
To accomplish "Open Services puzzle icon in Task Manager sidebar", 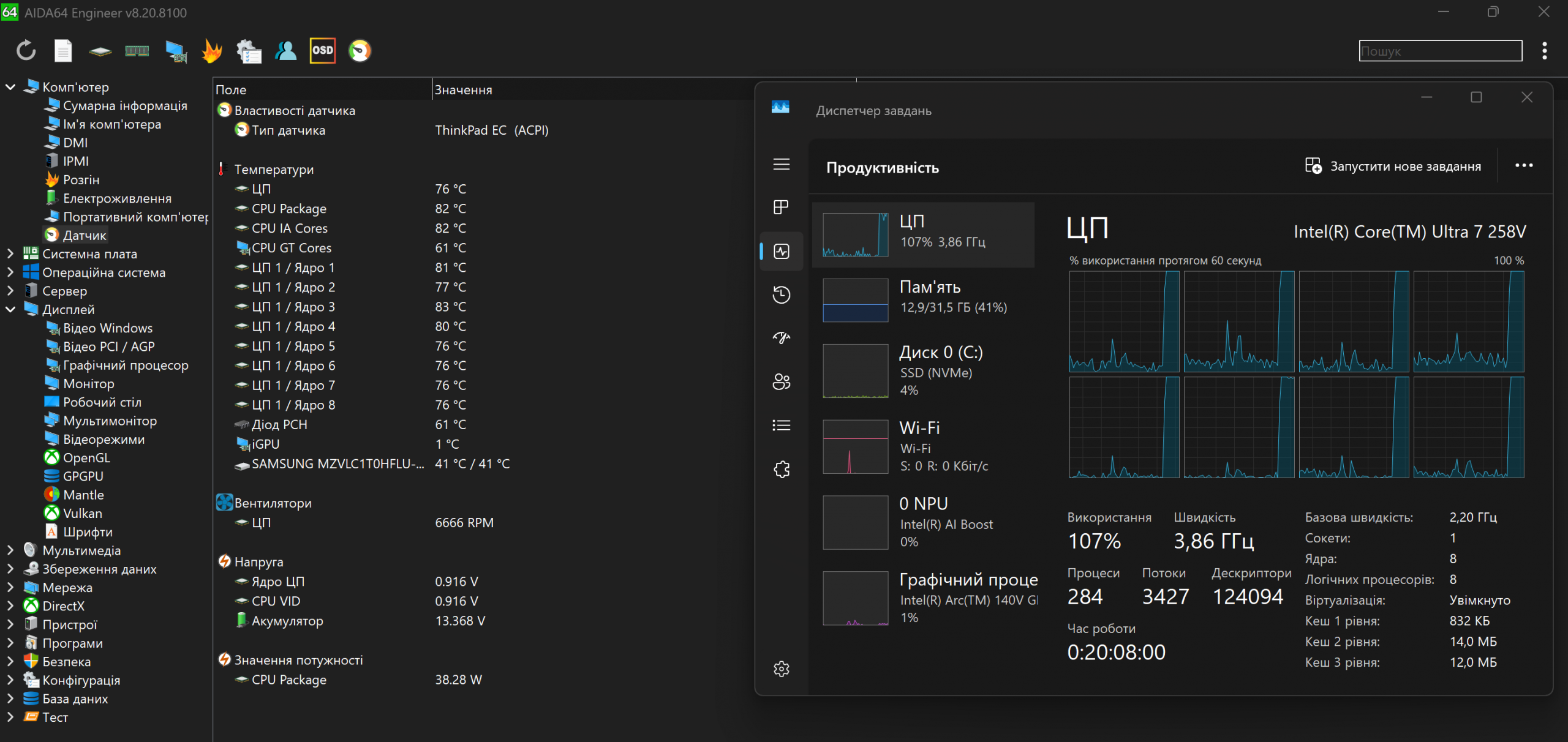I will point(781,470).
